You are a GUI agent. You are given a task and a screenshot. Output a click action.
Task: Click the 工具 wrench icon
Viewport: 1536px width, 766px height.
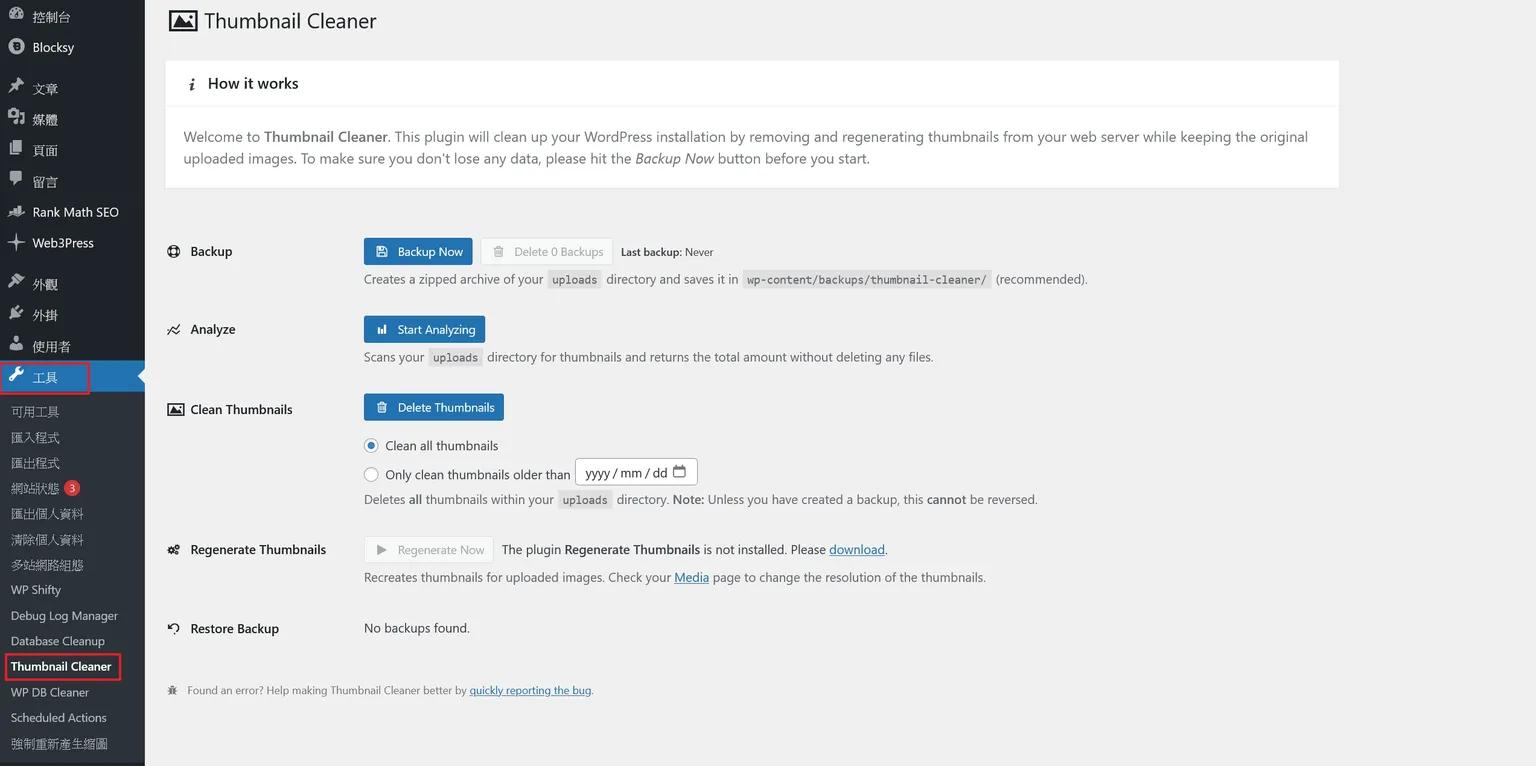pyautogui.click(x=16, y=376)
